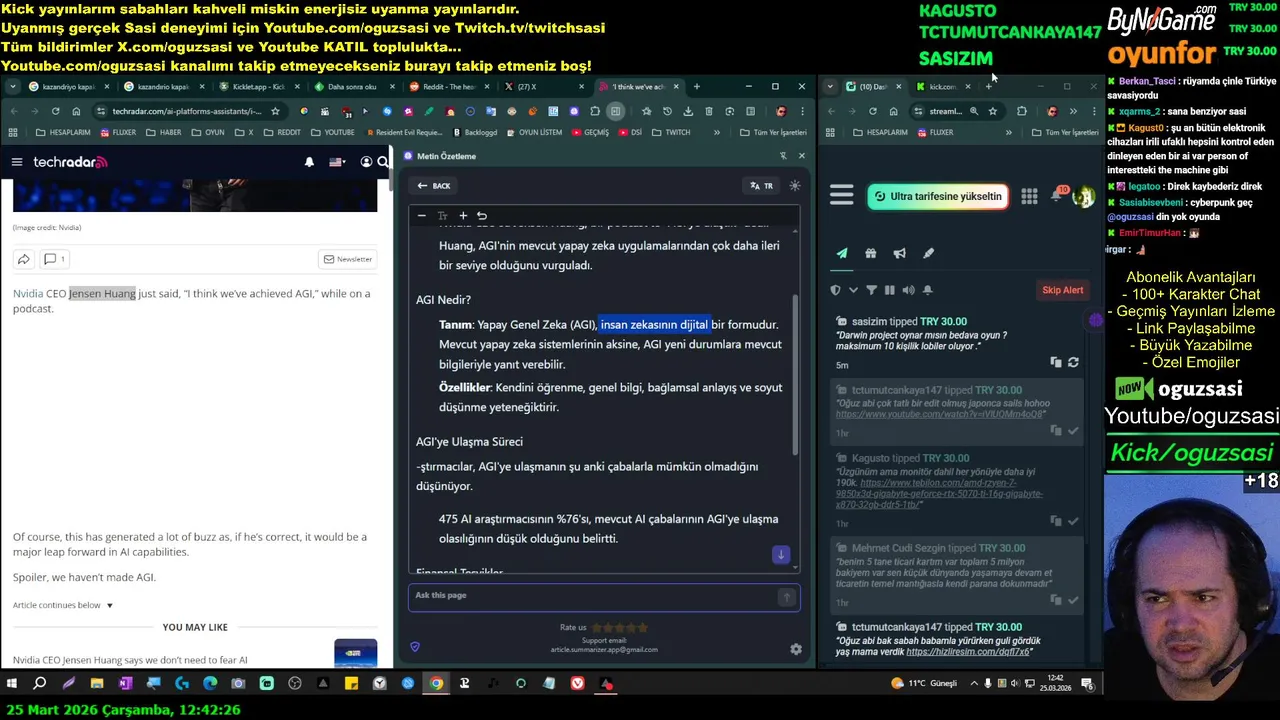Open Streamlabs hamburger menu

point(842,196)
